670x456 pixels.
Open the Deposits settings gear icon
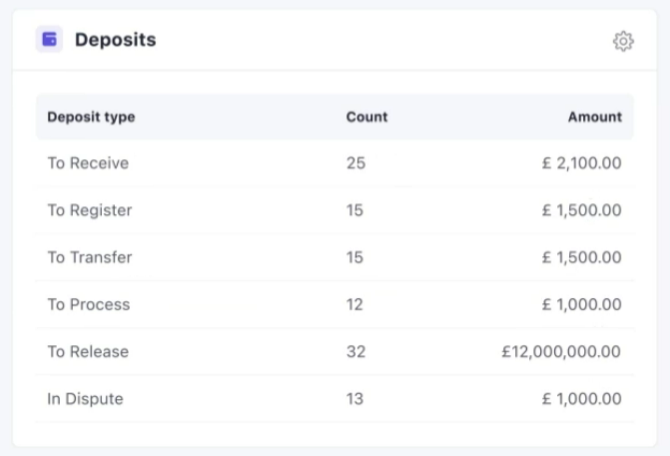point(623,41)
